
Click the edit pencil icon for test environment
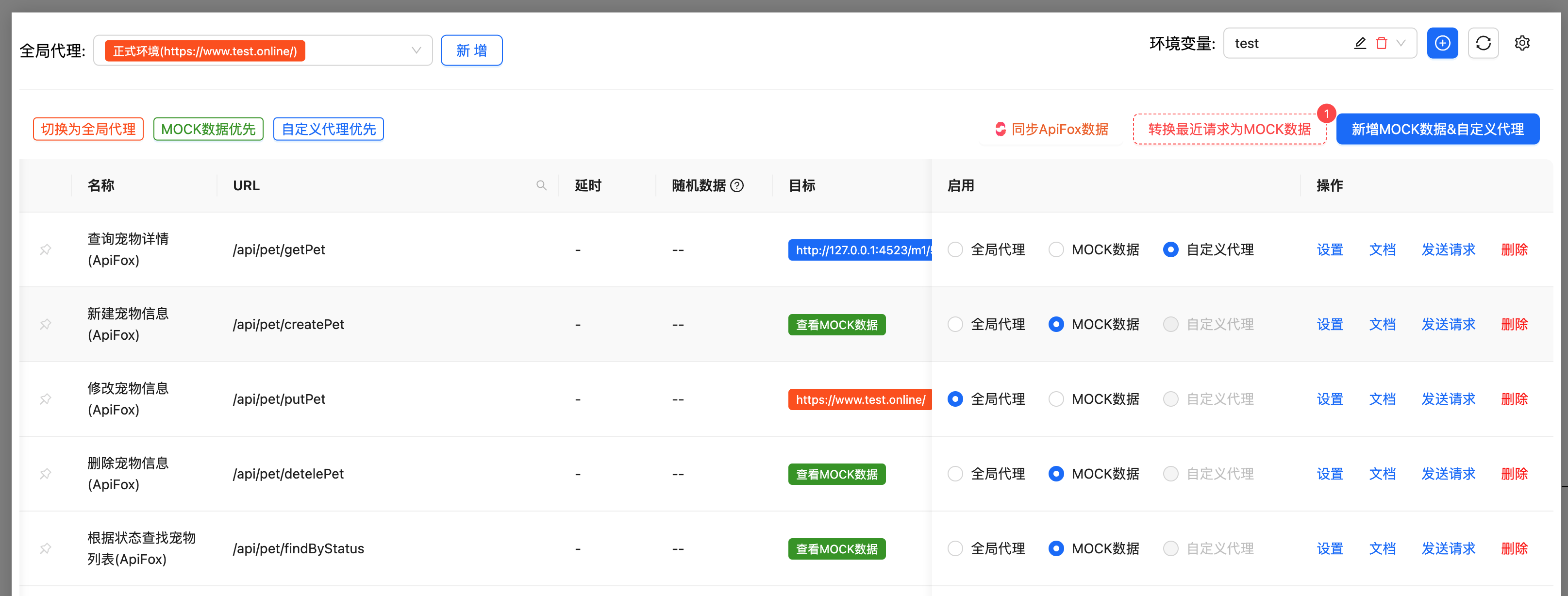coord(1359,43)
